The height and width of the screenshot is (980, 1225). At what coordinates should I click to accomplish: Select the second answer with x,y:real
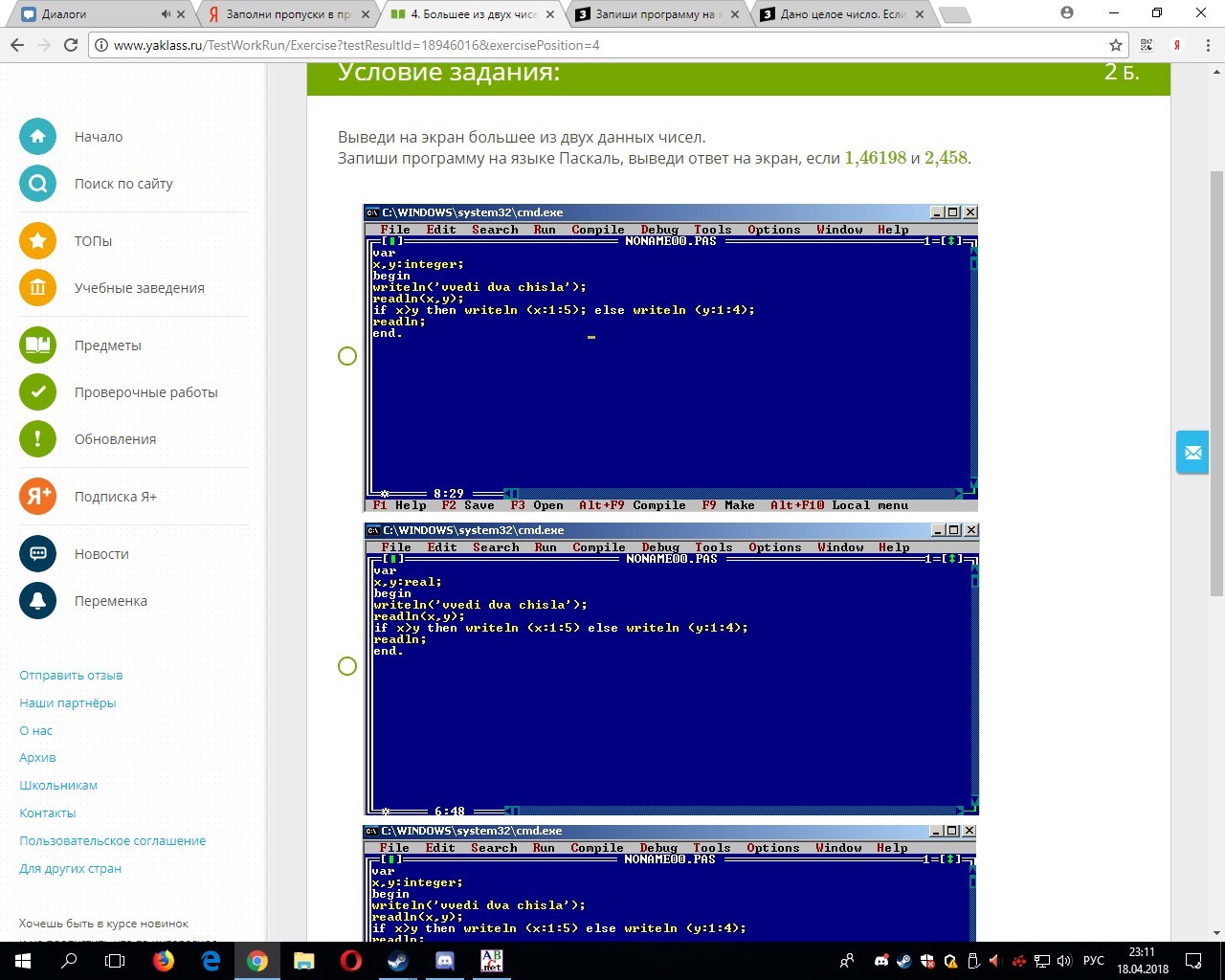pos(347,666)
